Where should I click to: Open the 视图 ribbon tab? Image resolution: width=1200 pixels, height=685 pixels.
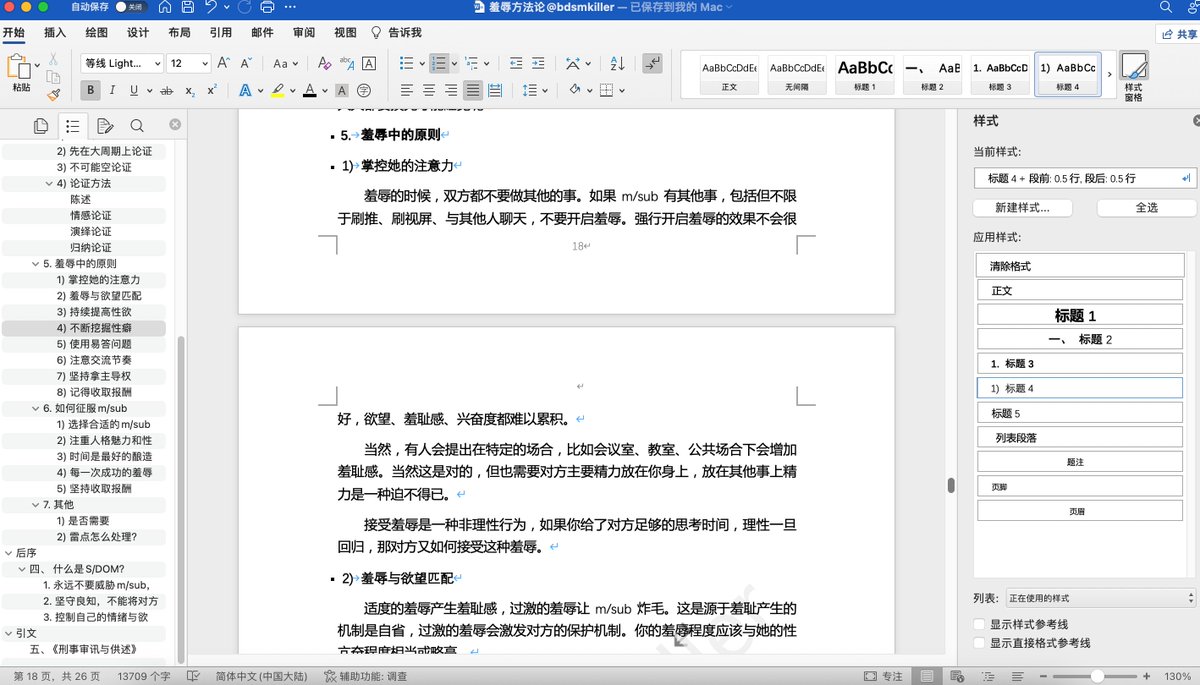tap(345, 32)
